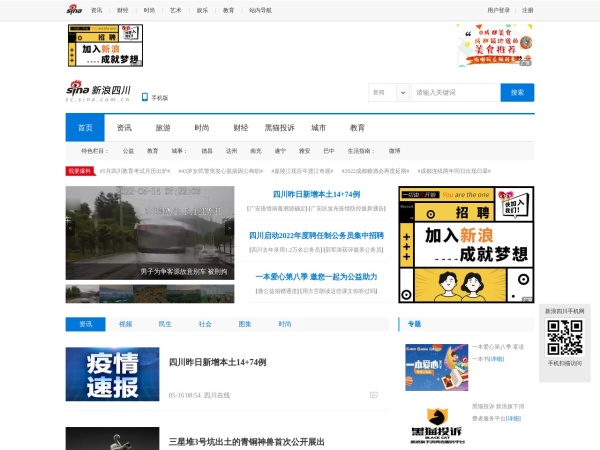Select the 视频 tab in the news list
This screenshot has width=600, height=450.
coord(126,324)
